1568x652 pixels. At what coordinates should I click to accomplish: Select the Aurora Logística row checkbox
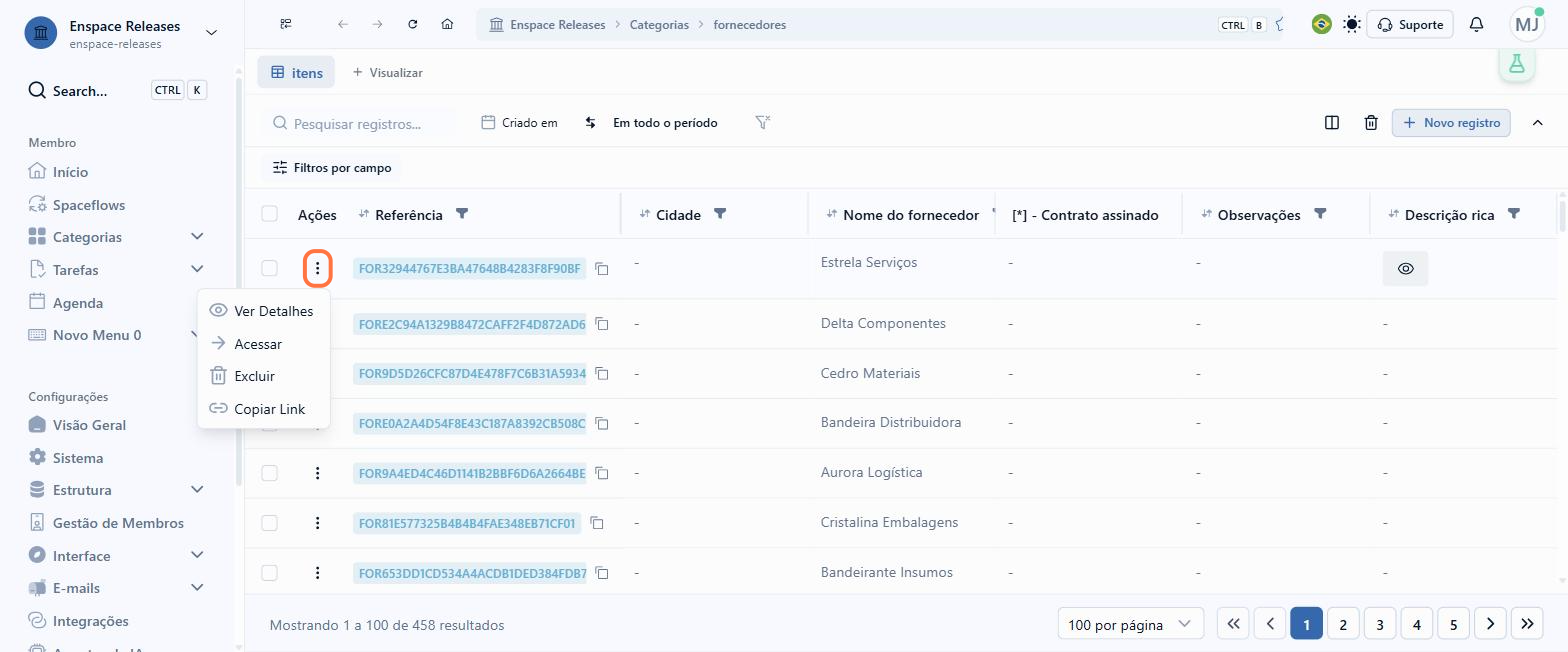click(269, 473)
